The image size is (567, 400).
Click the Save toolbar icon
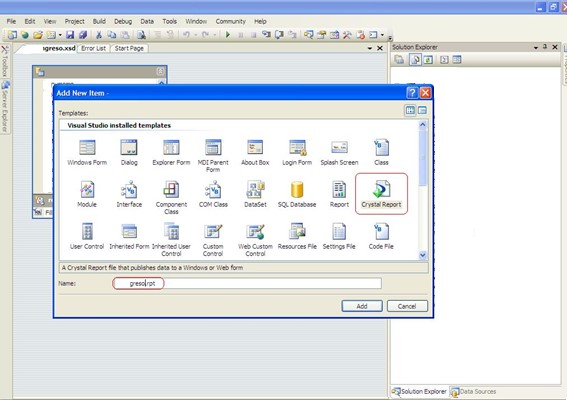click(x=70, y=35)
